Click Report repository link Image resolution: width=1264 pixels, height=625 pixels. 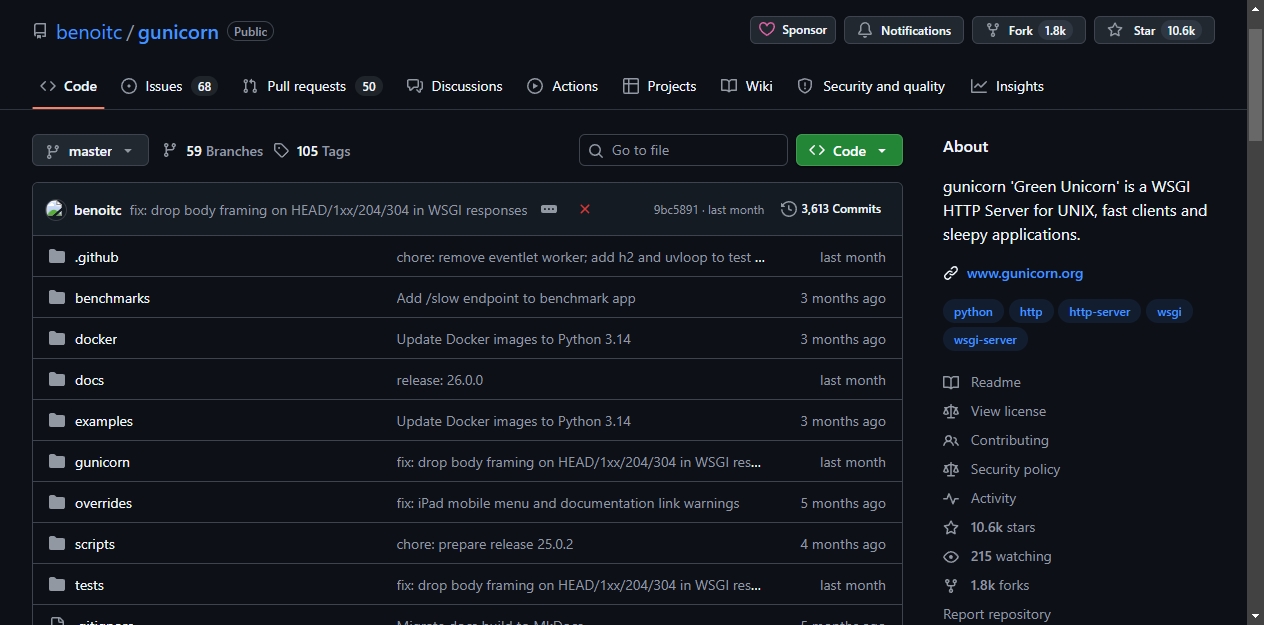click(x=997, y=614)
